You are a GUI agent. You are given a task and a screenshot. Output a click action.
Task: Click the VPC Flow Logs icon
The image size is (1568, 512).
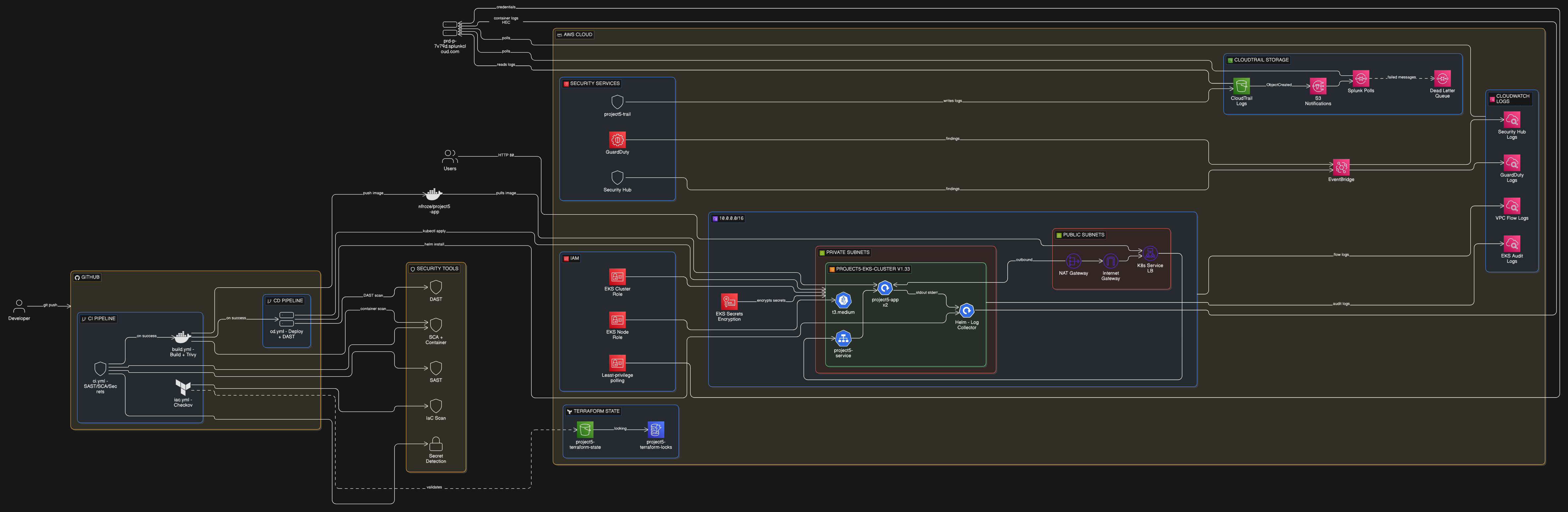point(1512,206)
